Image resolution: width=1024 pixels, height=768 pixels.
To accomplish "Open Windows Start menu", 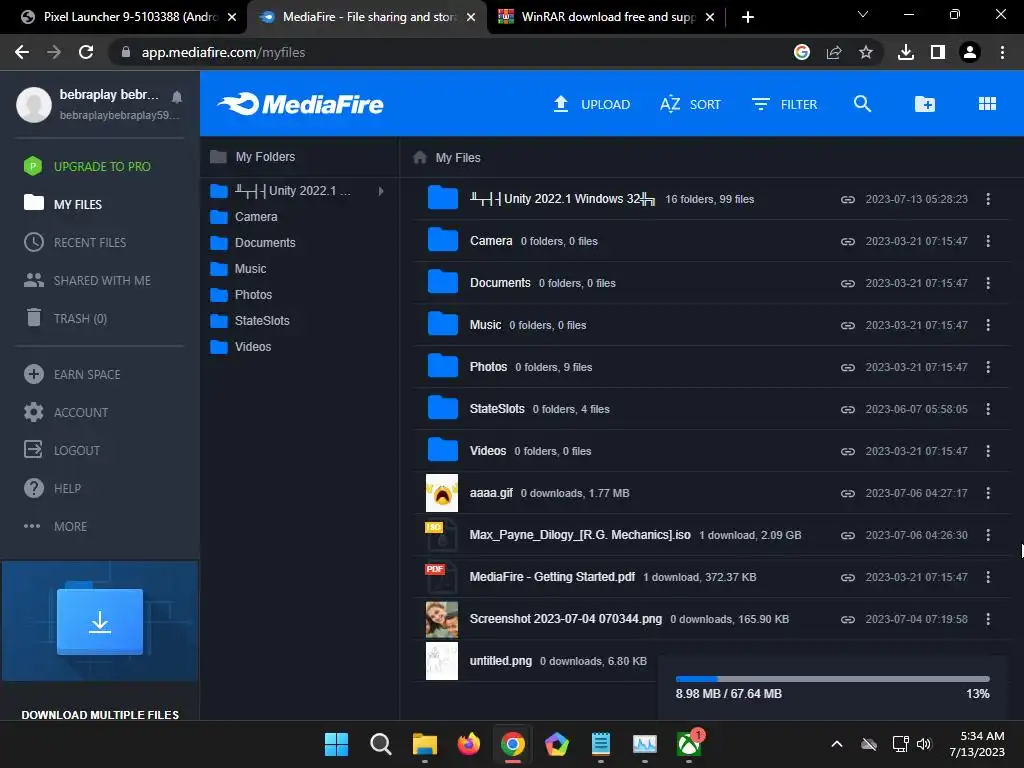I will (336, 744).
